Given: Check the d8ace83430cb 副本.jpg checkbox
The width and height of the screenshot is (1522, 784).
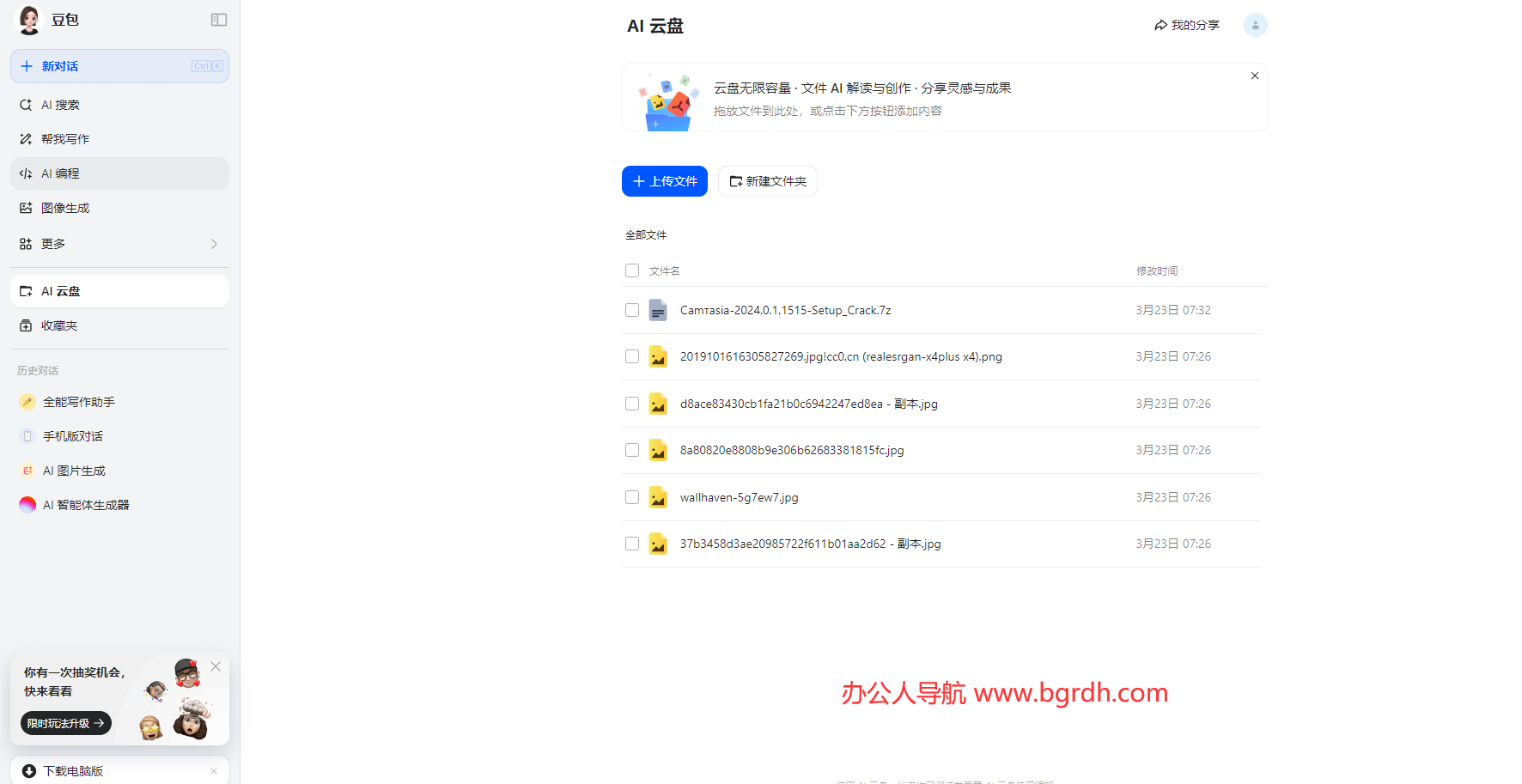Looking at the screenshot, I should click(x=632, y=404).
